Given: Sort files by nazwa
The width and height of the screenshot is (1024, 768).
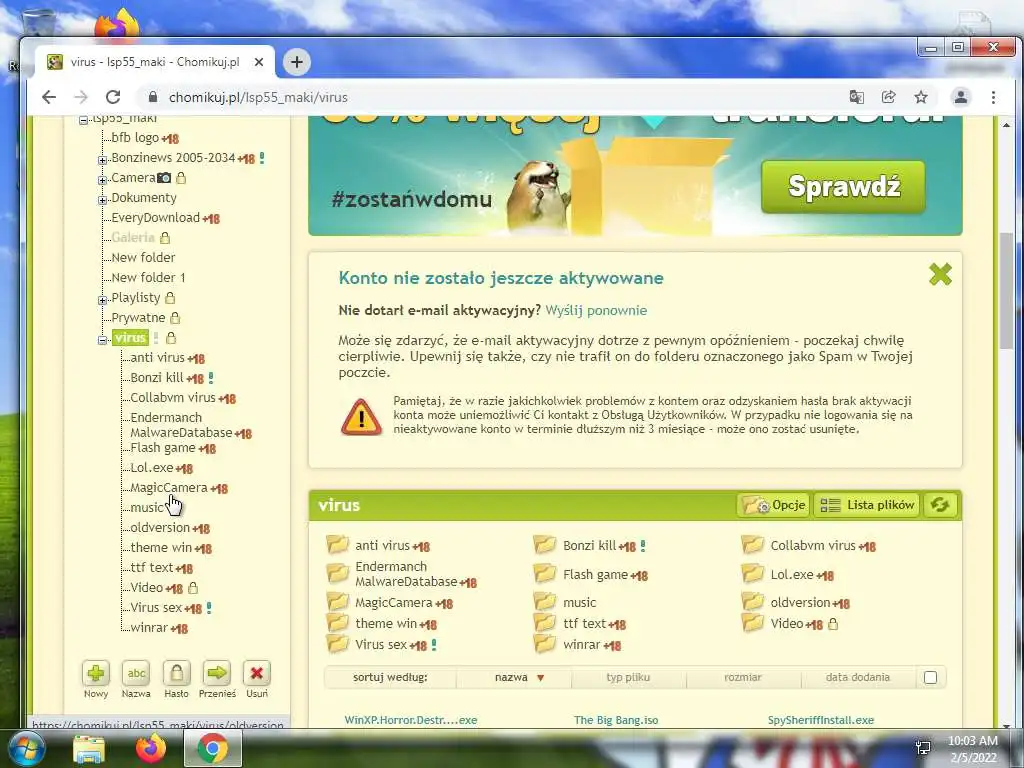Looking at the screenshot, I should click(x=514, y=677).
